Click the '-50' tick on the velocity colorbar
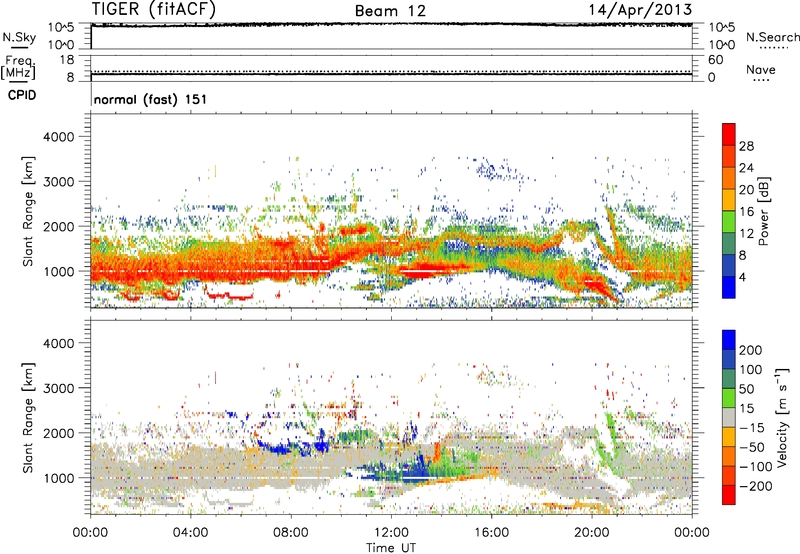 point(753,447)
